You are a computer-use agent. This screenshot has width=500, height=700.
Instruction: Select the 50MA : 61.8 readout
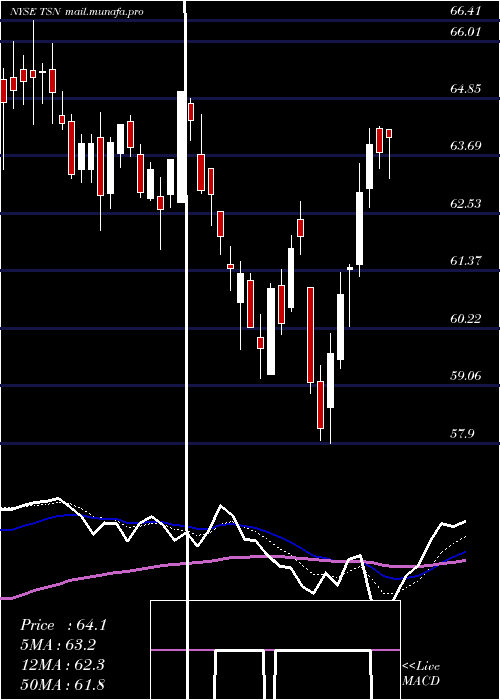[x=62, y=684]
